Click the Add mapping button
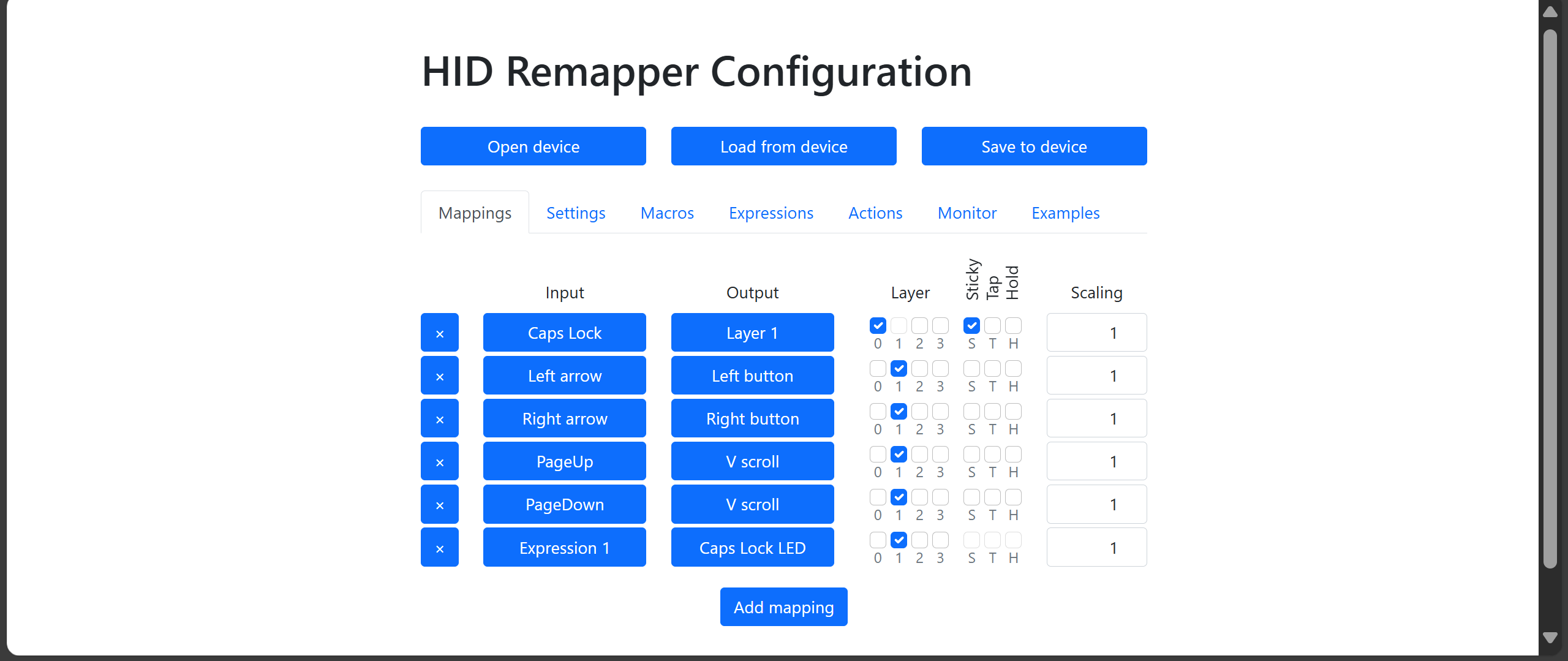This screenshot has width=1568, height=661. (783, 607)
